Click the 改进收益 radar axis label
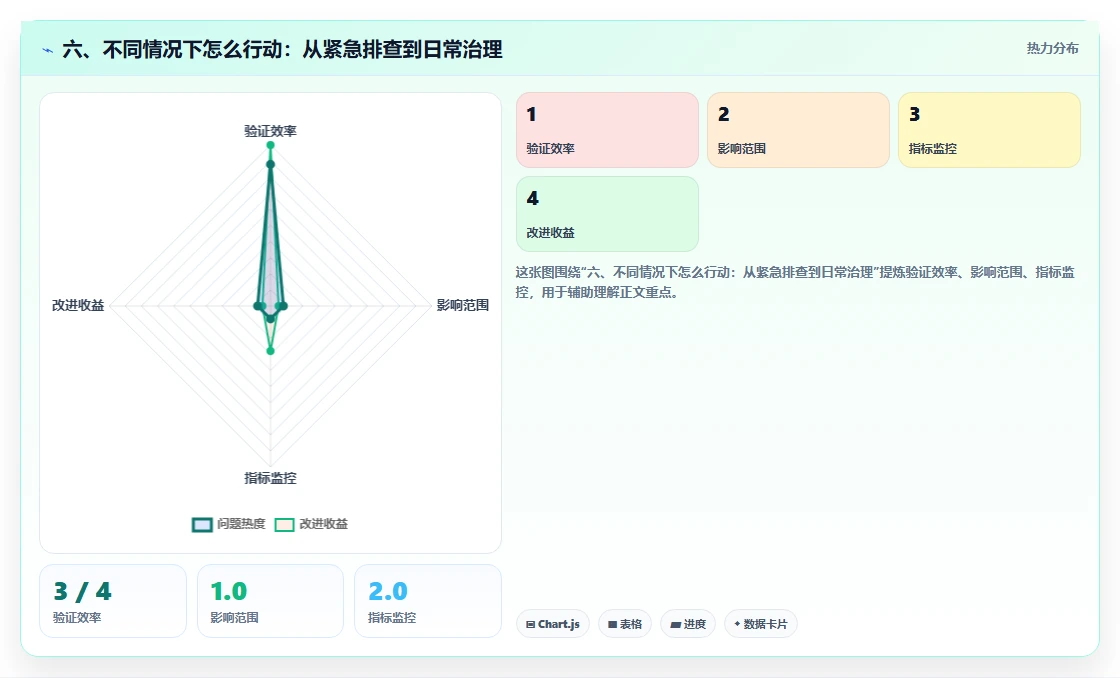The width and height of the screenshot is (1120, 678). [78, 305]
